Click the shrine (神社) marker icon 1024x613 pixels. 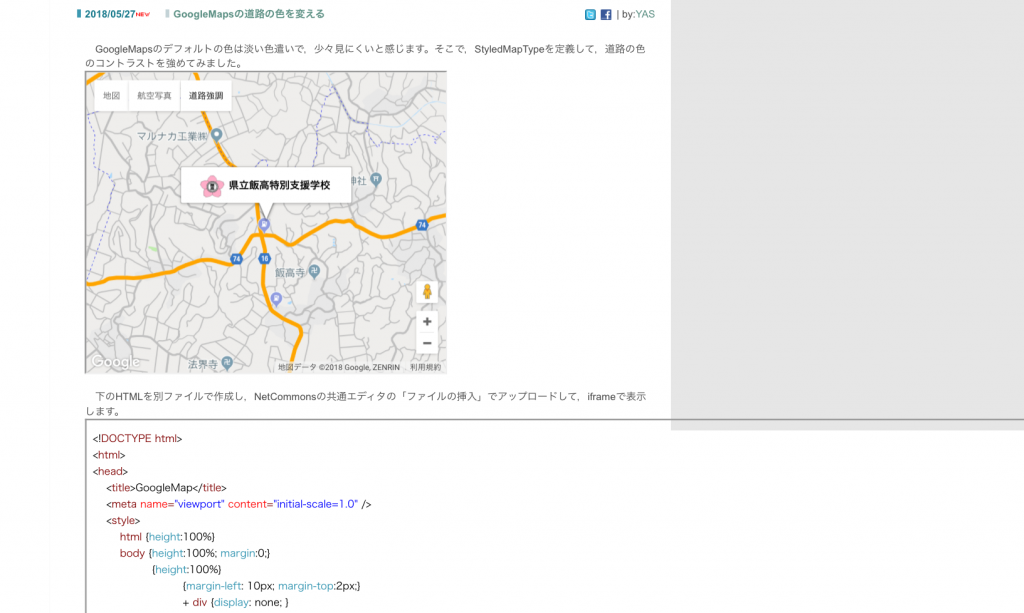[376, 179]
